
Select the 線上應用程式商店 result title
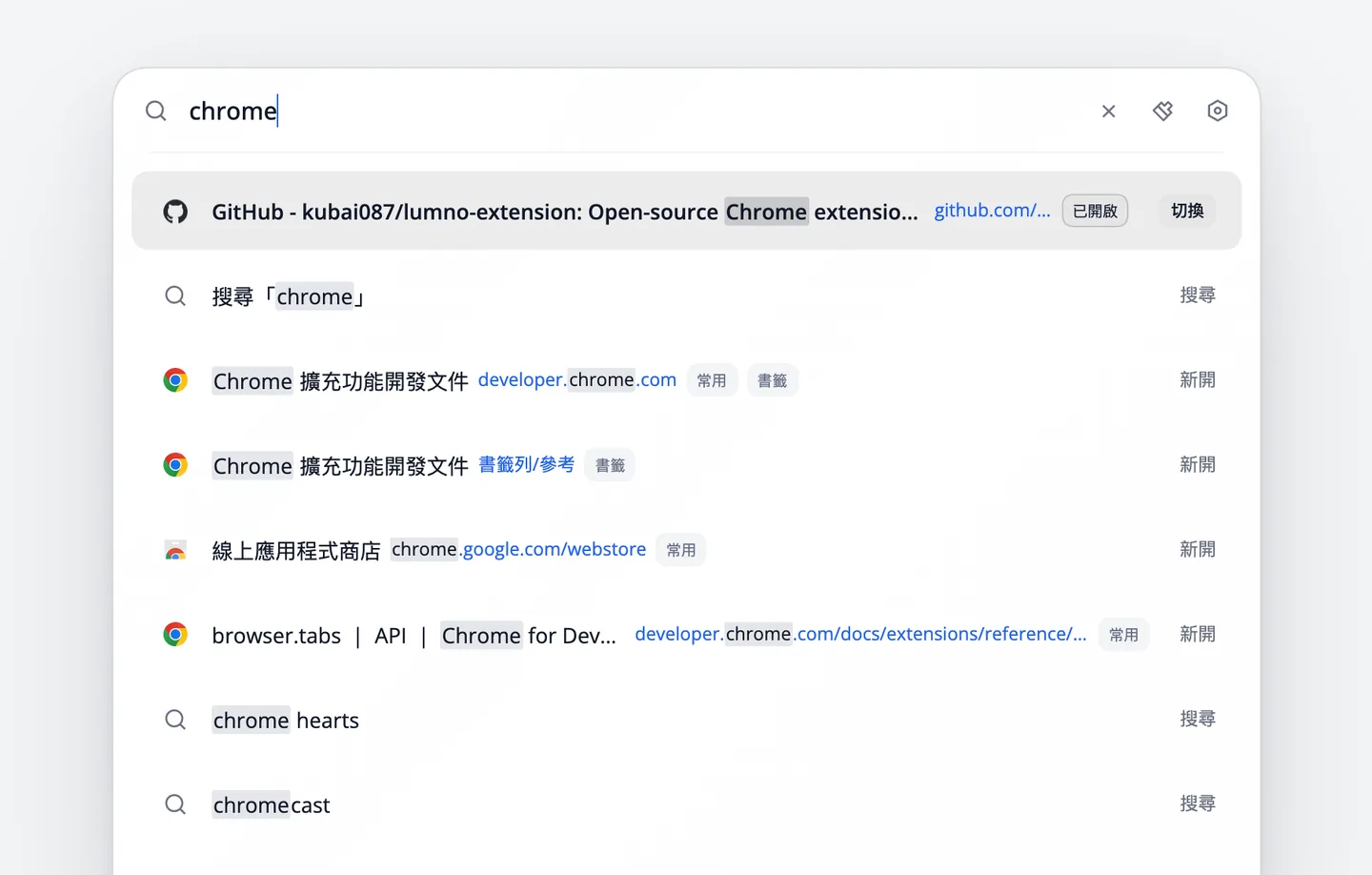(296, 551)
